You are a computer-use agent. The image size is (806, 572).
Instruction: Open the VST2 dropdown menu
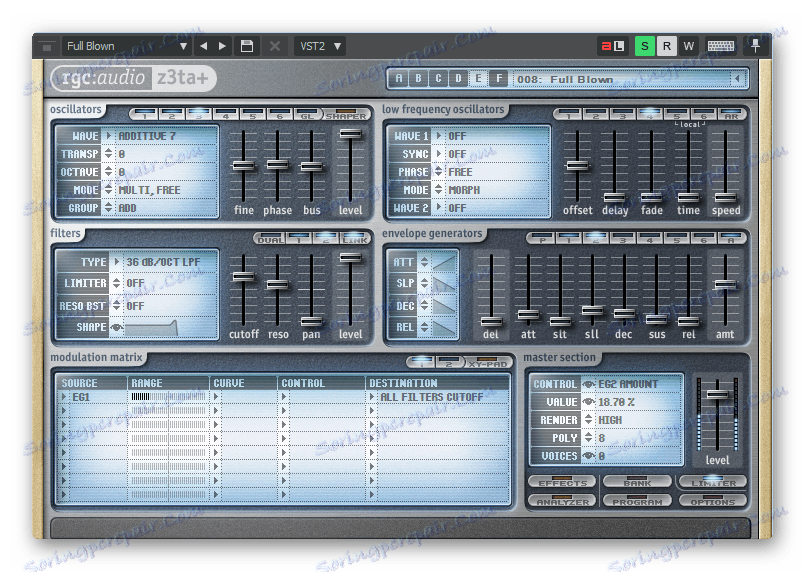pyautogui.click(x=320, y=46)
